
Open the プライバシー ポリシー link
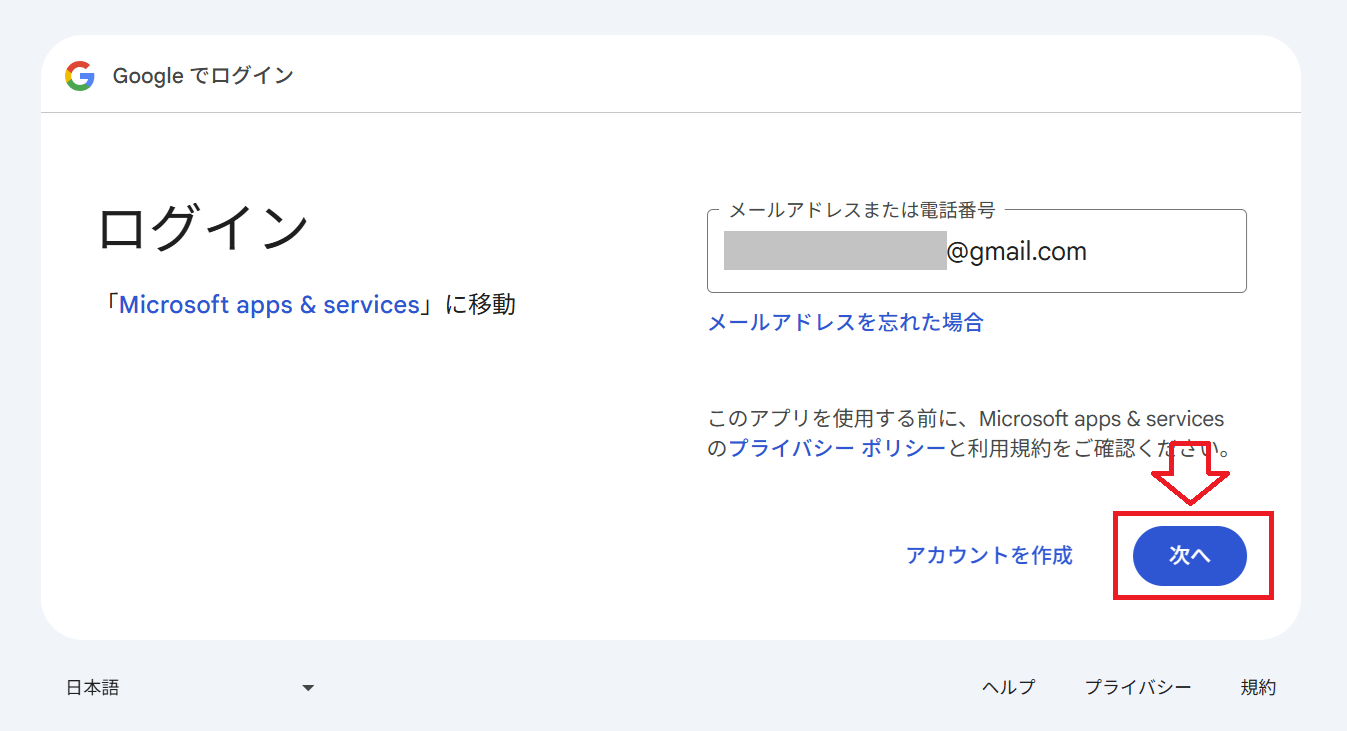837,449
